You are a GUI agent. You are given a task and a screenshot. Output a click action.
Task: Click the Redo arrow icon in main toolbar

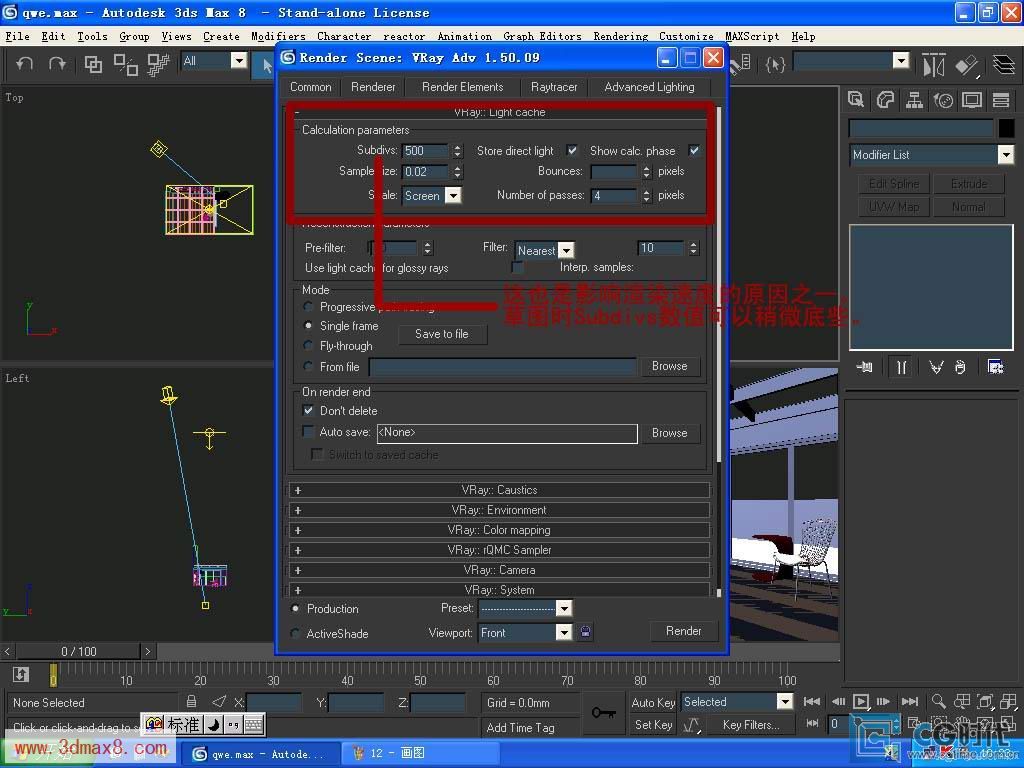[57, 63]
